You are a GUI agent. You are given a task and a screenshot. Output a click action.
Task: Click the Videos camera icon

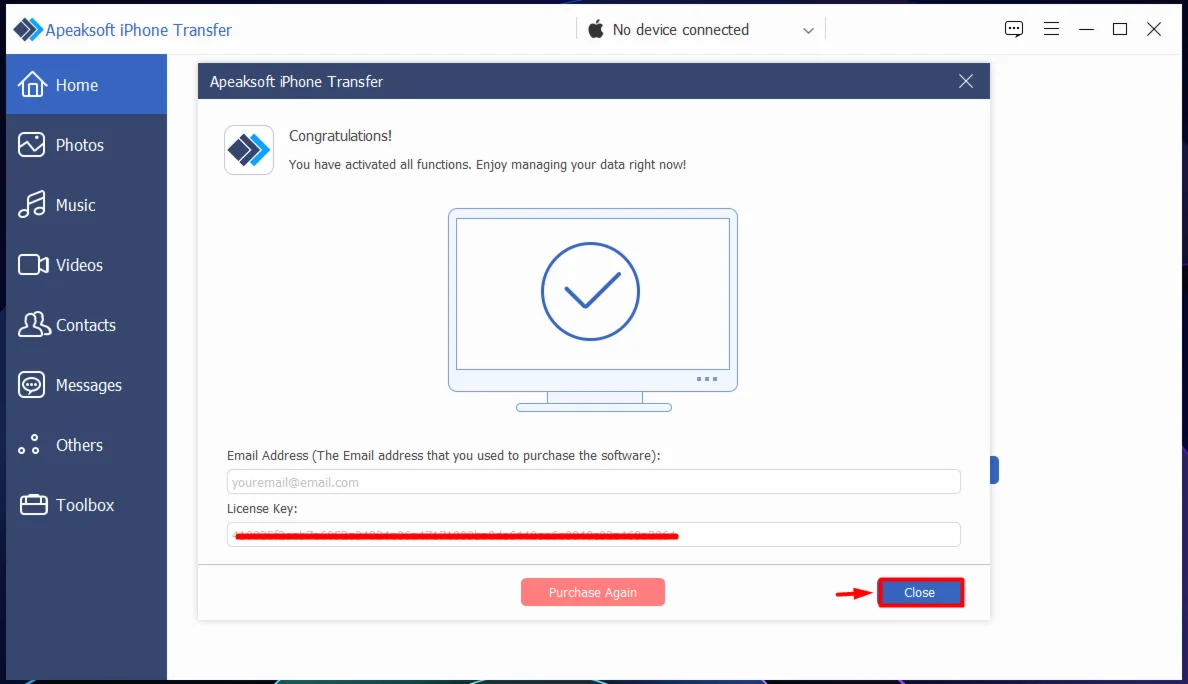point(33,264)
